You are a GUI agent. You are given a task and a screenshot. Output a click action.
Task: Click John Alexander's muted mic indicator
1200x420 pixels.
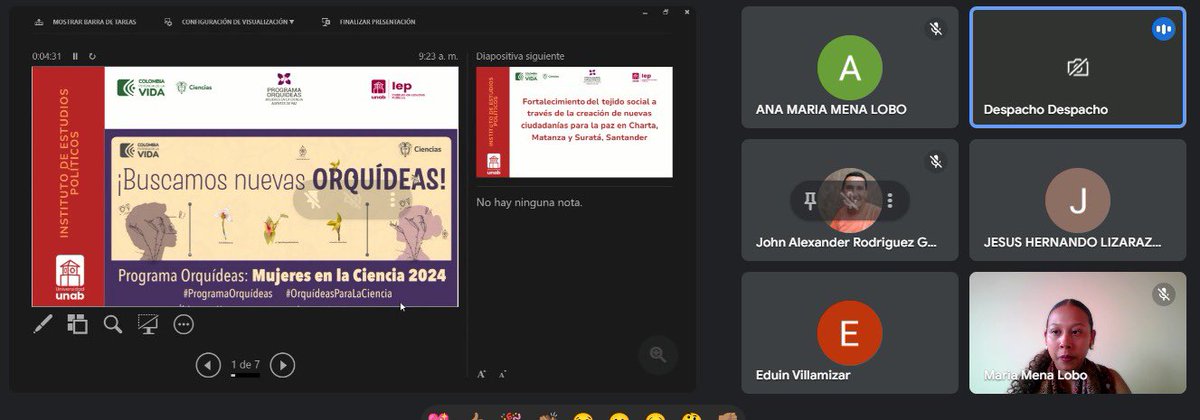(935, 161)
